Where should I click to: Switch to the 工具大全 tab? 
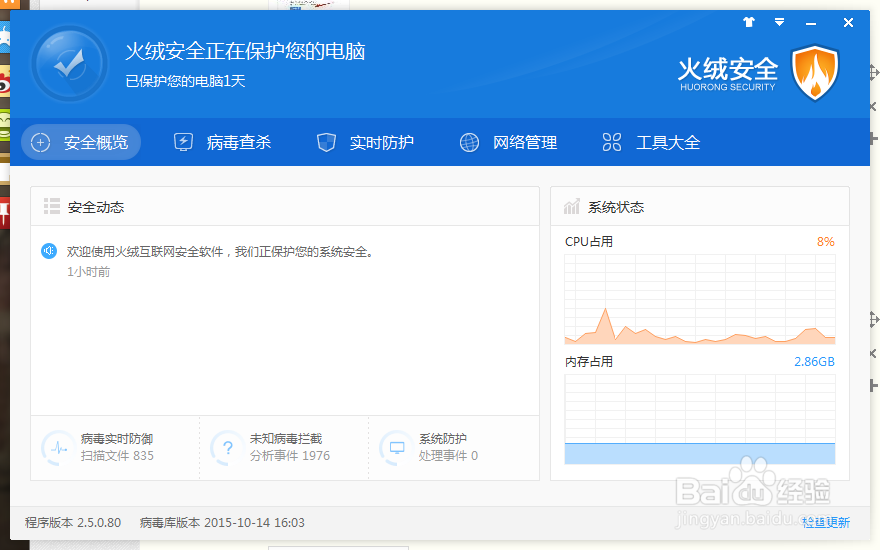pos(651,143)
